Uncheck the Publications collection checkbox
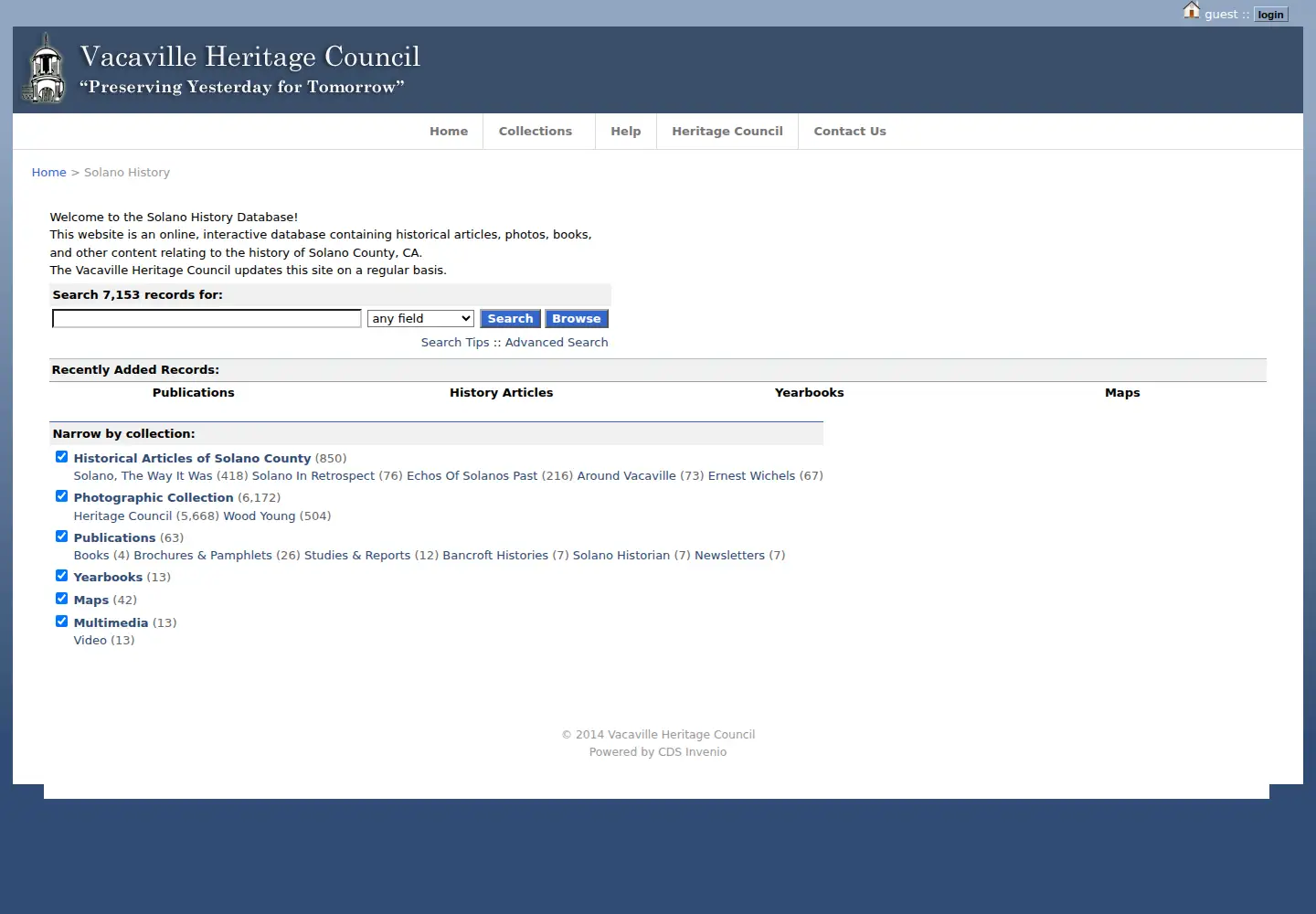 (61, 537)
